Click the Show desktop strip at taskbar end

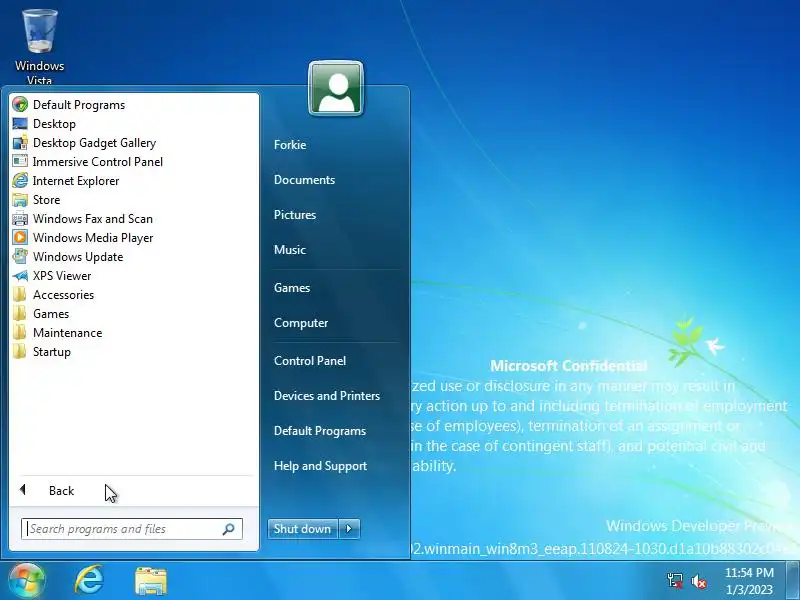tap(793, 581)
